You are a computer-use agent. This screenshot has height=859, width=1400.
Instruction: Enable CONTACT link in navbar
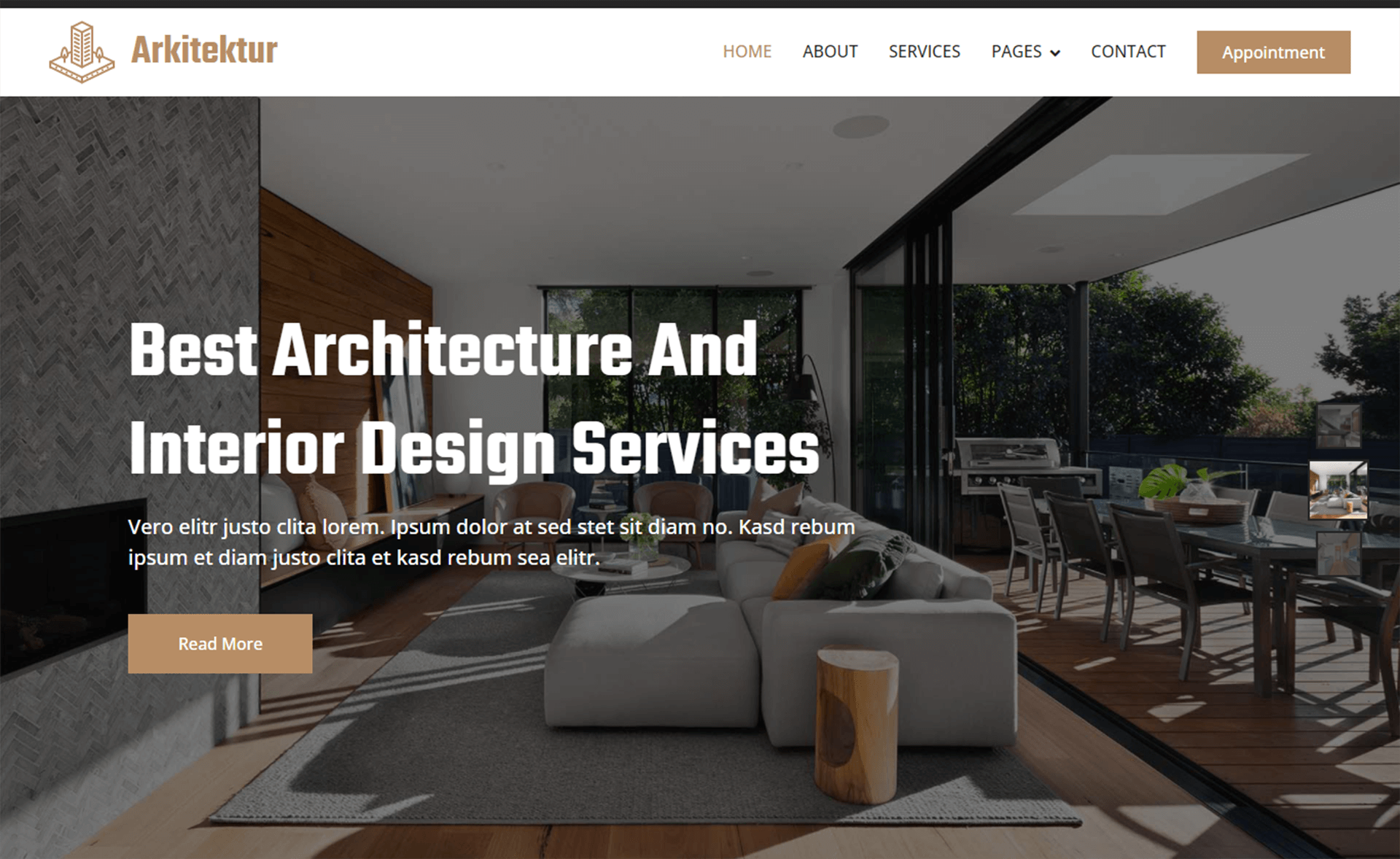click(x=1128, y=52)
